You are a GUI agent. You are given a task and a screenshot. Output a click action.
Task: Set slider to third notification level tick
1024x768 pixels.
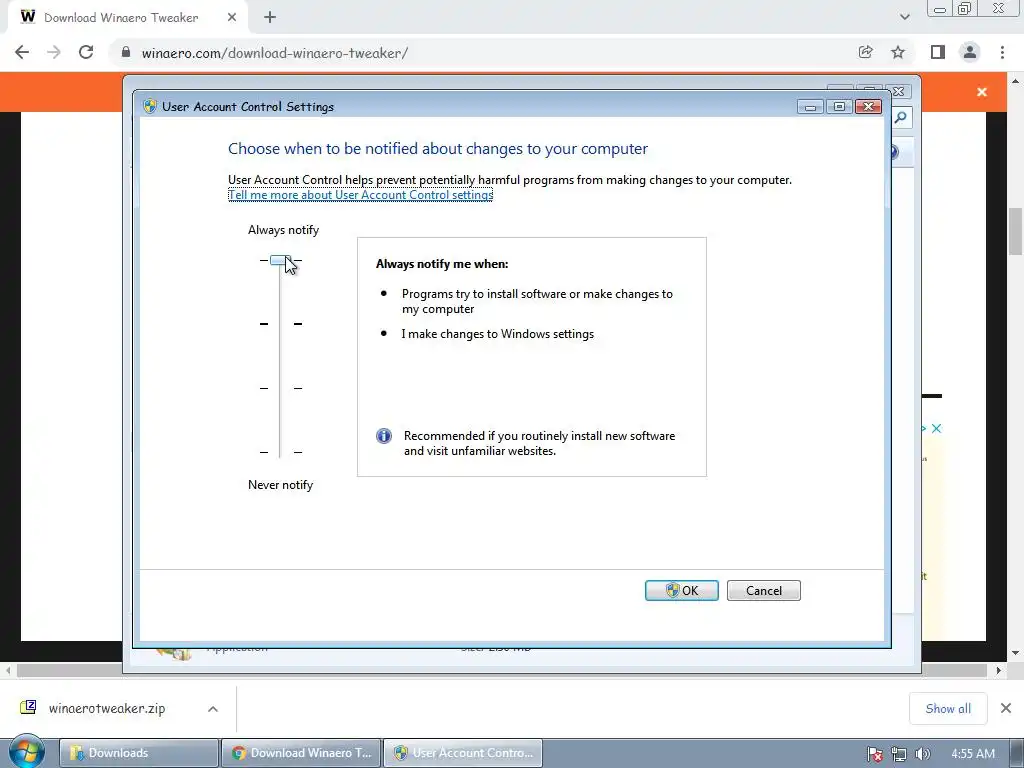pyautogui.click(x=281, y=388)
